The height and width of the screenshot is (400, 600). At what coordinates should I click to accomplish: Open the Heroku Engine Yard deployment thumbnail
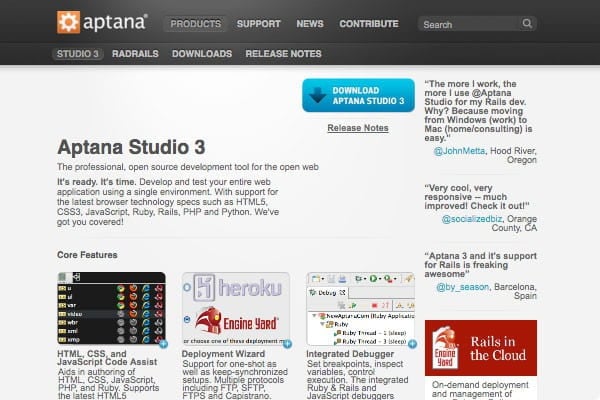pos(236,308)
